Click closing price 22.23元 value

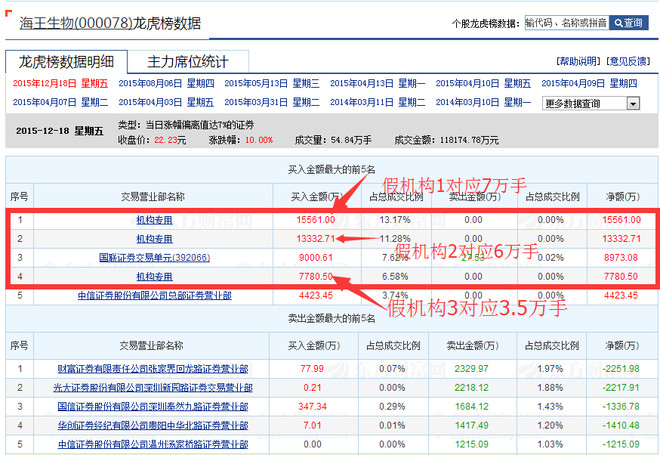tap(170, 140)
